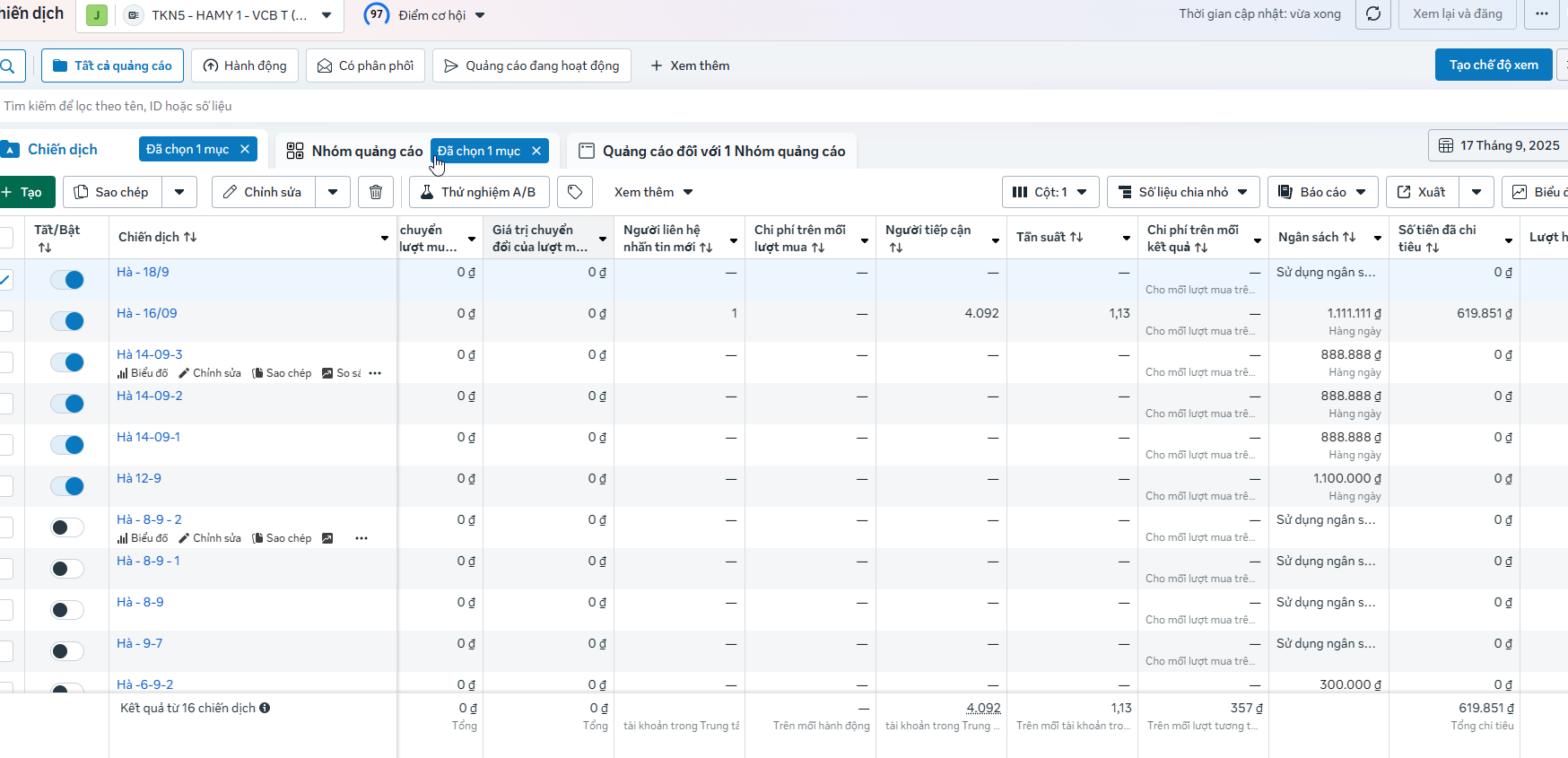
Task: Click Biểu đồ under Hà 14-09-3
Action: coord(143,373)
